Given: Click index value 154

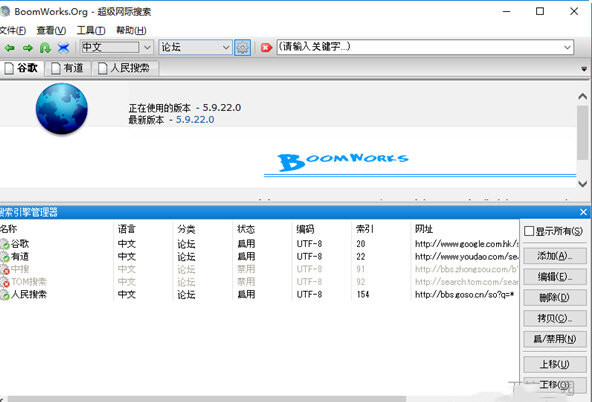Looking at the screenshot, I should point(363,294).
